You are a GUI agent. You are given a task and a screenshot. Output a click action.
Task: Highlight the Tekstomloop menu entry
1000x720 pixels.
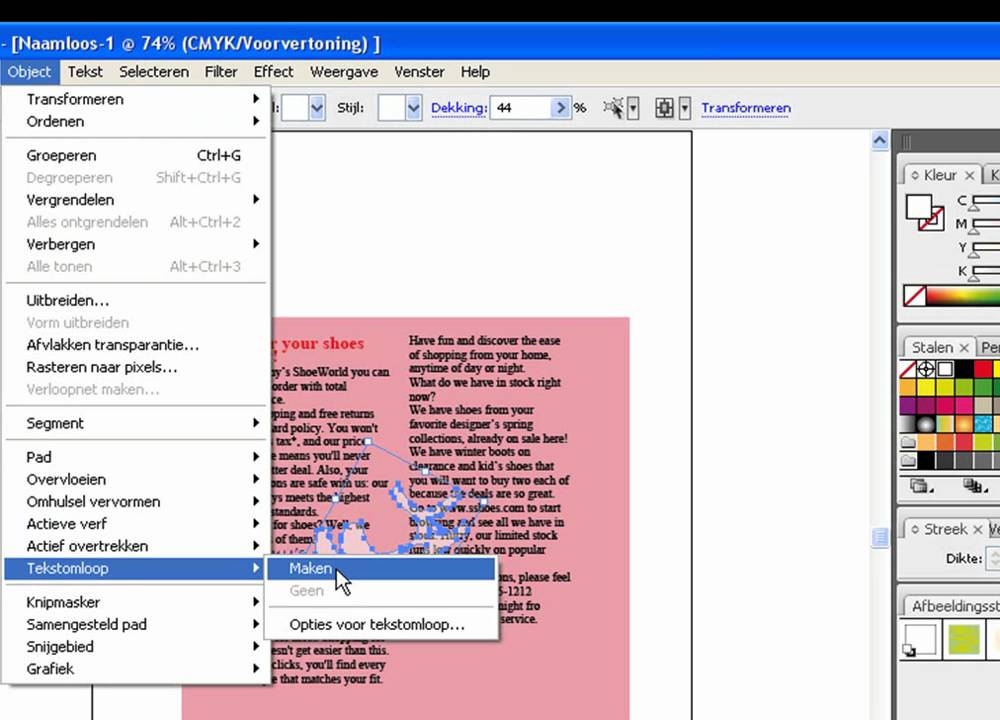click(x=135, y=568)
